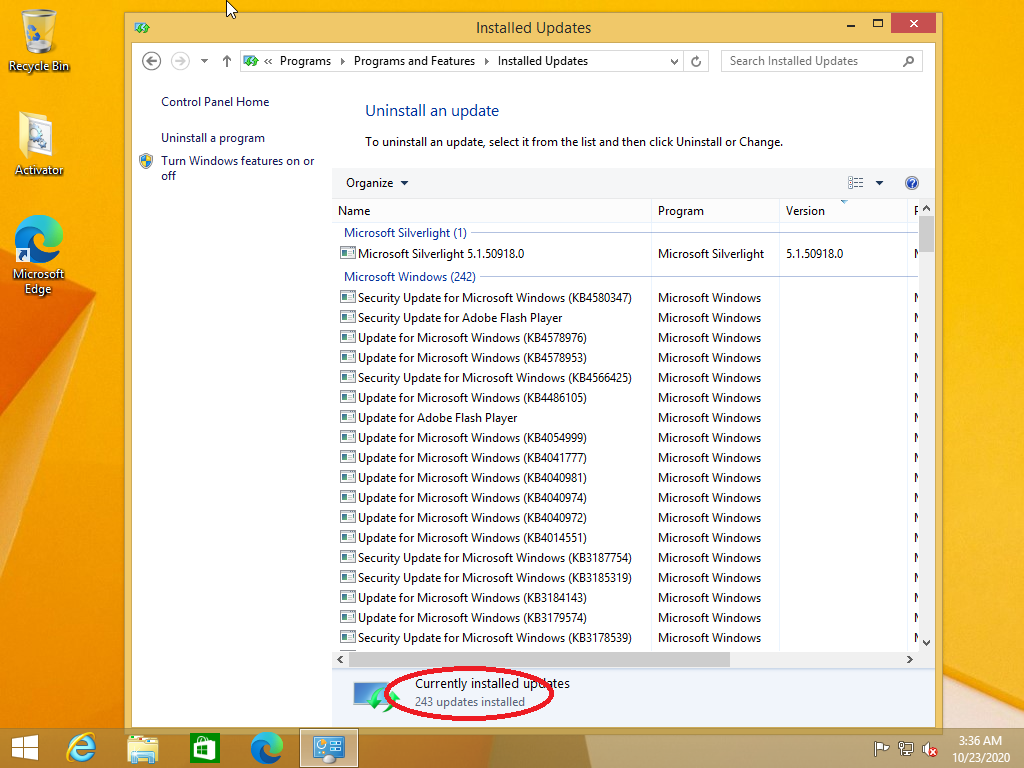Select Update KB4014551

464,538
